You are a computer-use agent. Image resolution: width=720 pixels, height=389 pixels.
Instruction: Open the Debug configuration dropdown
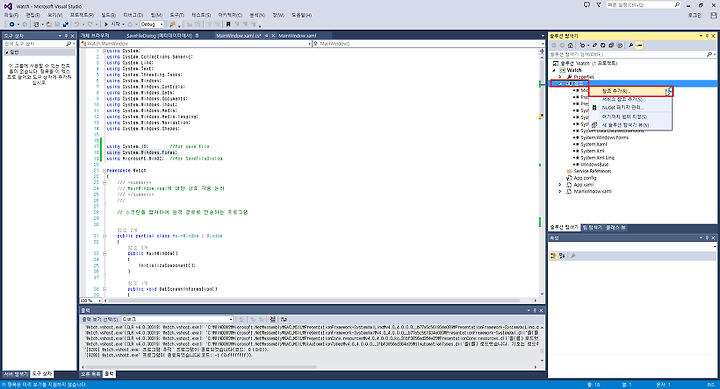[152, 24]
